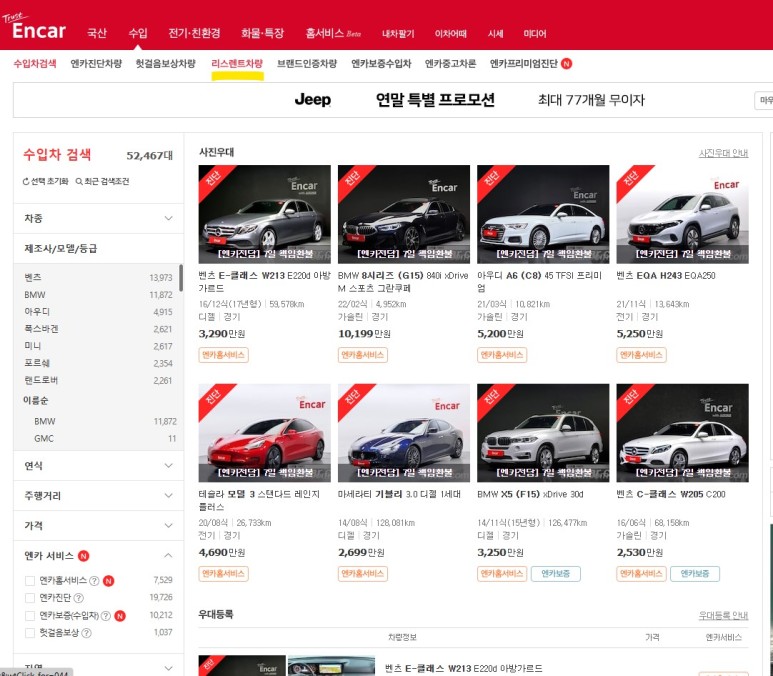Image resolution: width=773 pixels, height=676 pixels.
Task: Click the reset selection (선택 초기화) icon
Action: click(26, 181)
